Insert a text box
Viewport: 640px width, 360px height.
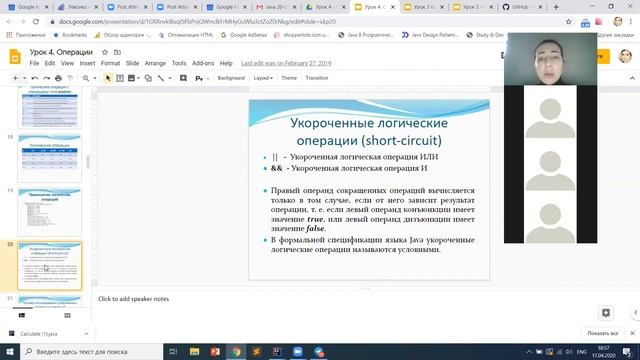(x=120, y=78)
